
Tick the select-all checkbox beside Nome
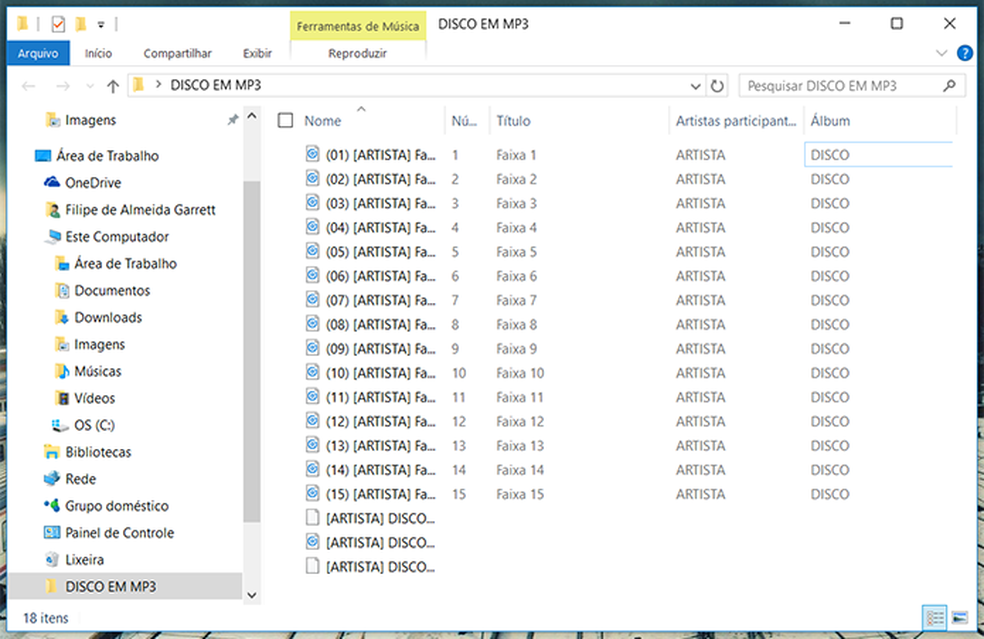[x=286, y=121]
